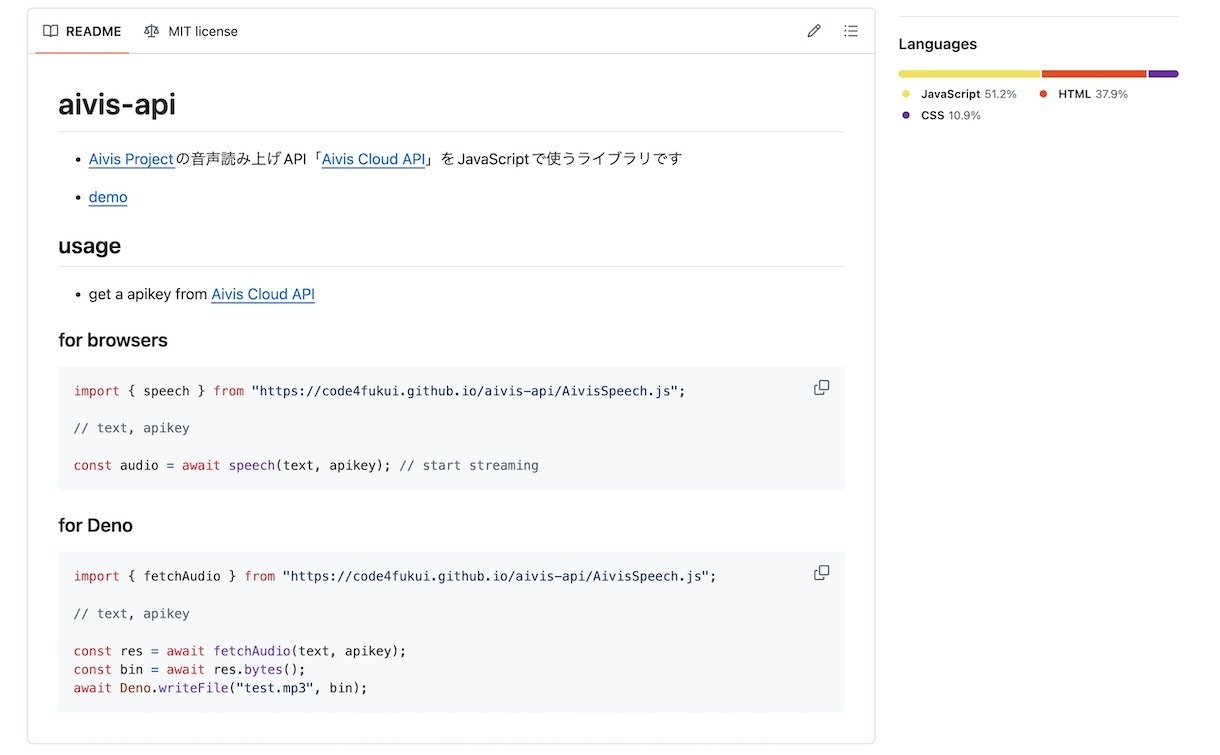Click the Deno.writeFile test.mp3 code line

(221, 688)
